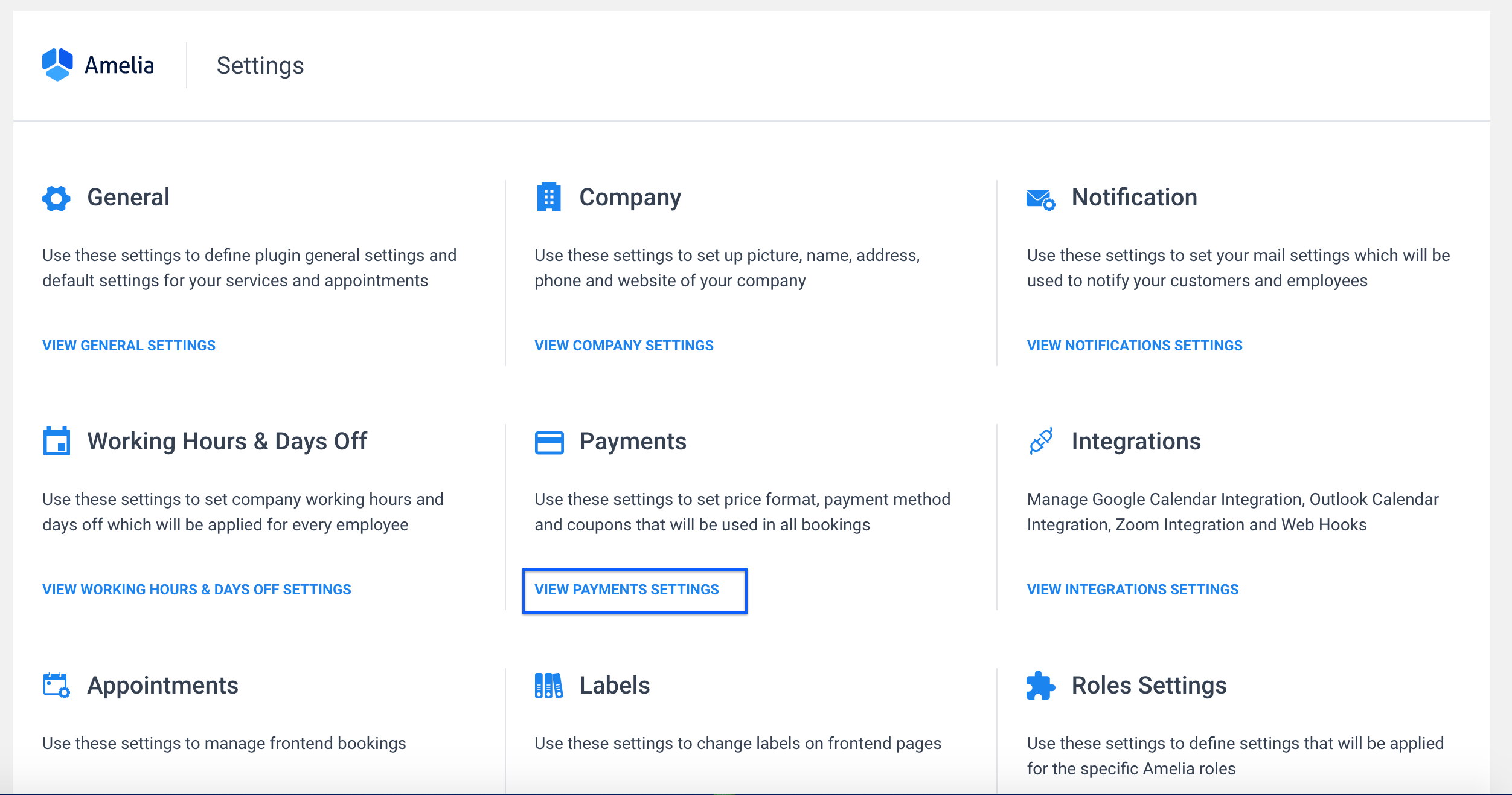The width and height of the screenshot is (1512, 795).
Task: Open View Integrations Settings
Action: pyautogui.click(x=1132, y=589)
